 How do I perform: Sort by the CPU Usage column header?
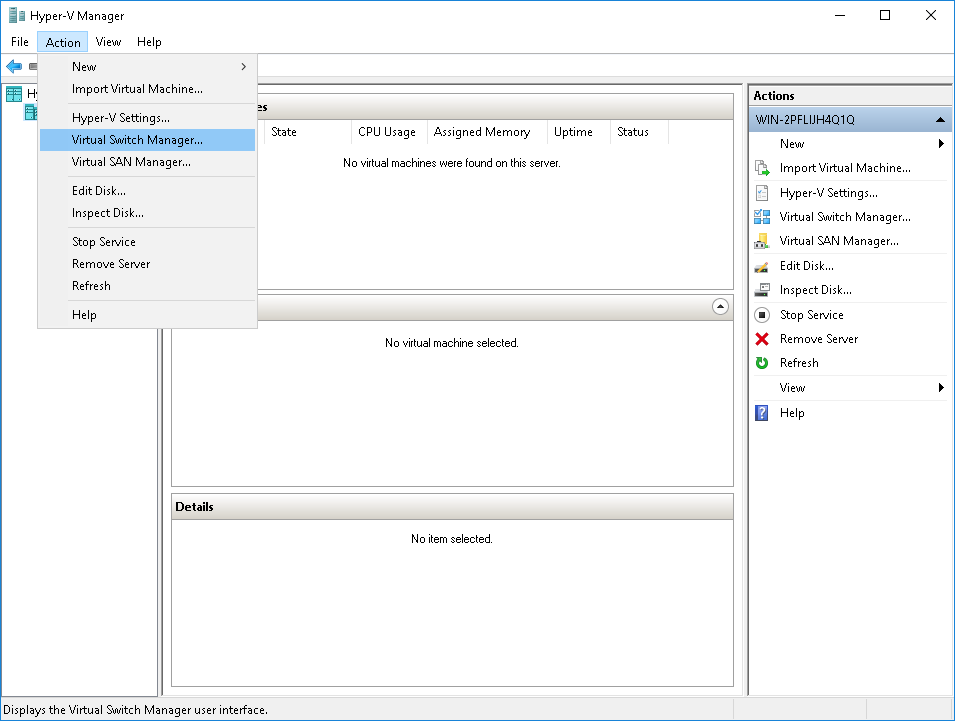tap(387, 132)
